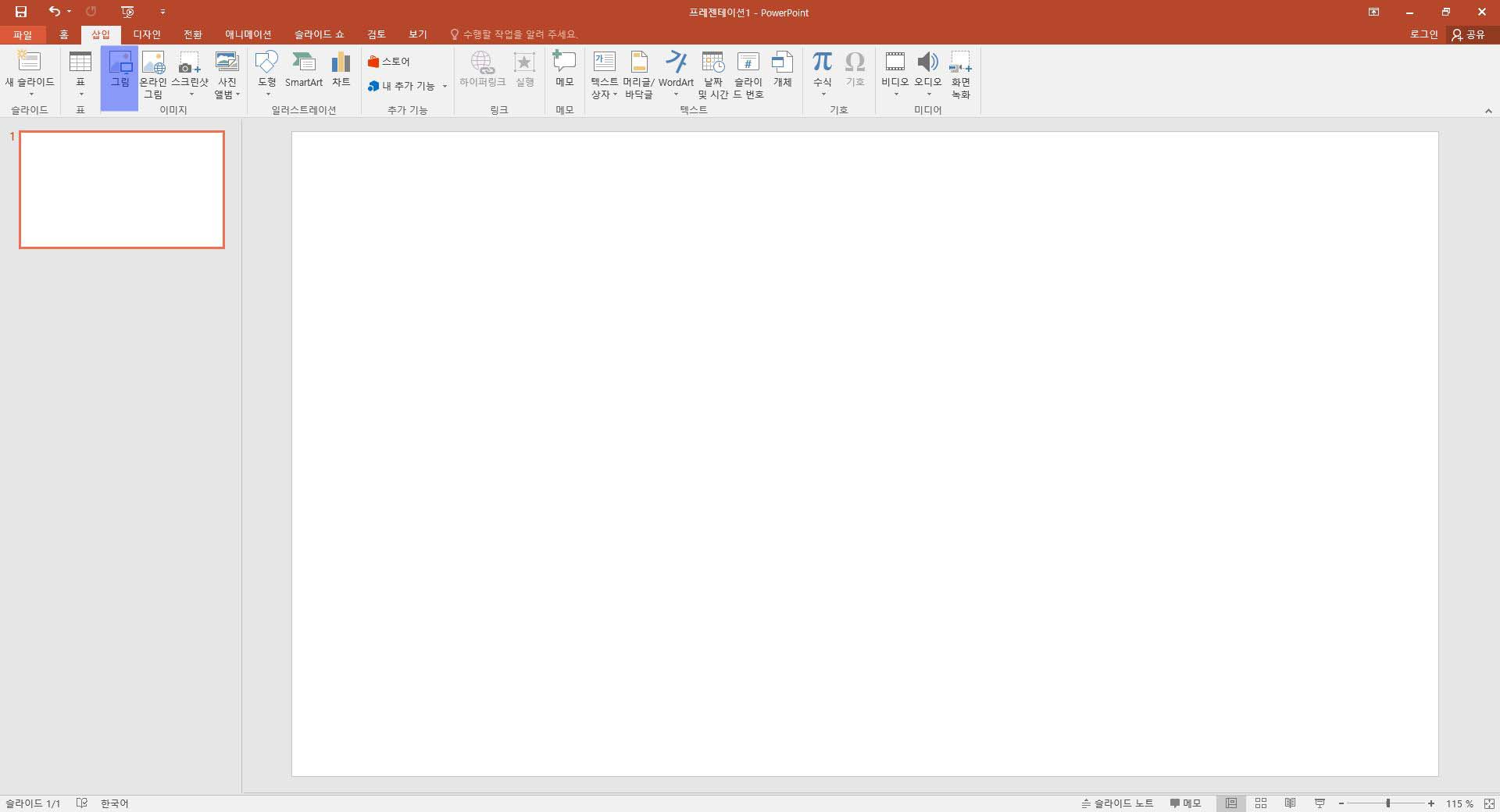Click the 공유 share button

1468,34
